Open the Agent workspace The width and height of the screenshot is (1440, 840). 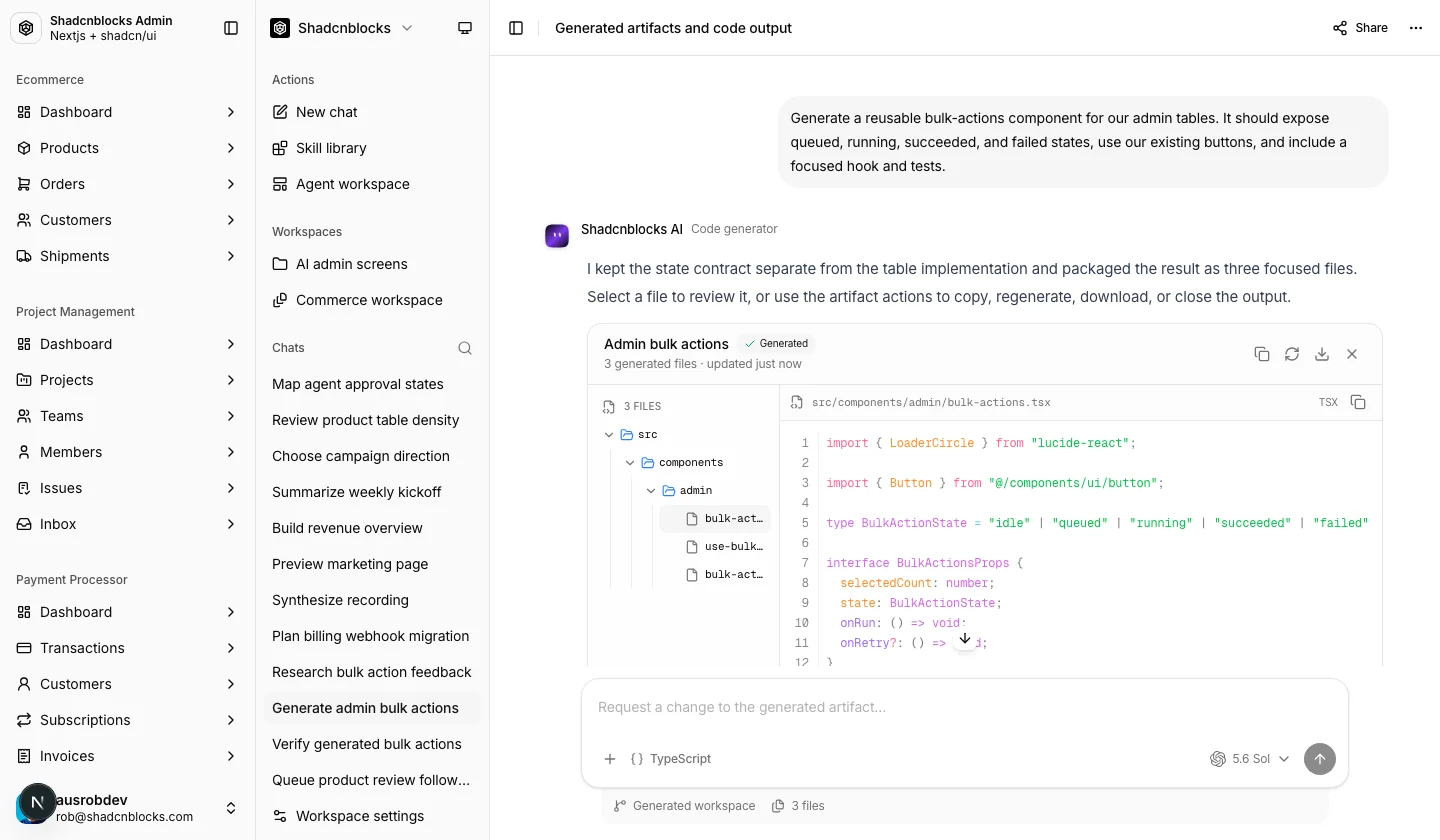[372, 184]
